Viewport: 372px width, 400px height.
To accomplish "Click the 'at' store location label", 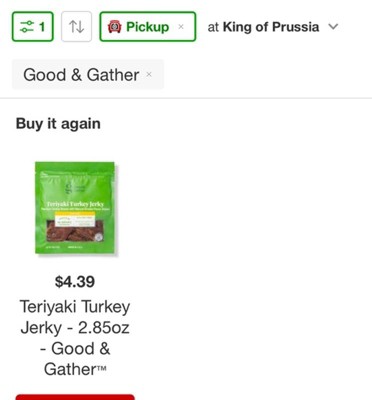I will click(213, 27).
